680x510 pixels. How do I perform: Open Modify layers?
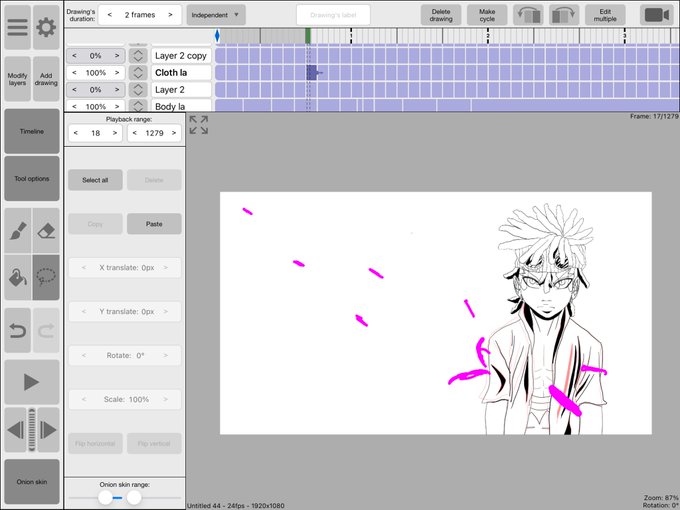click(x=17, y=79)
